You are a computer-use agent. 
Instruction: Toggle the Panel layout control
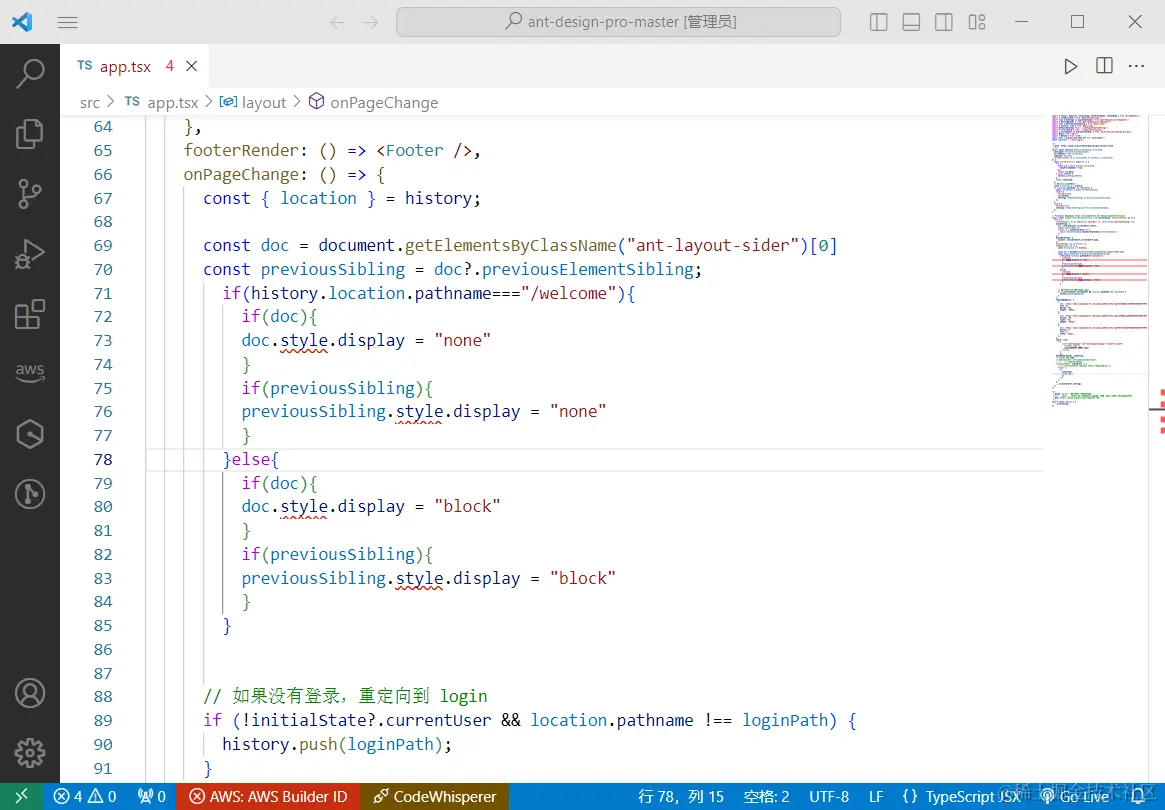point(911,21)
